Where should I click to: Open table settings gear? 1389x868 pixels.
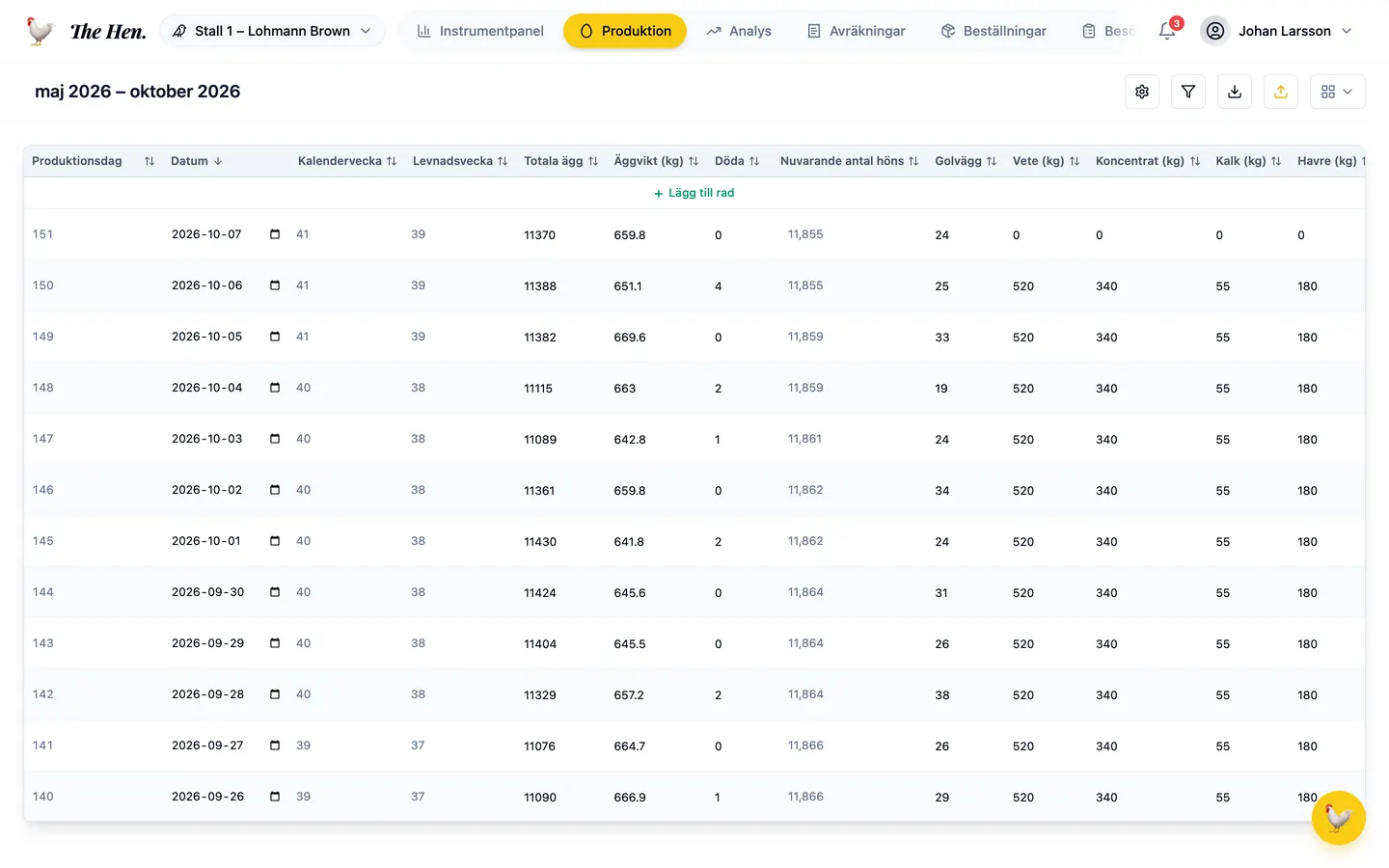coord(1142,92)
